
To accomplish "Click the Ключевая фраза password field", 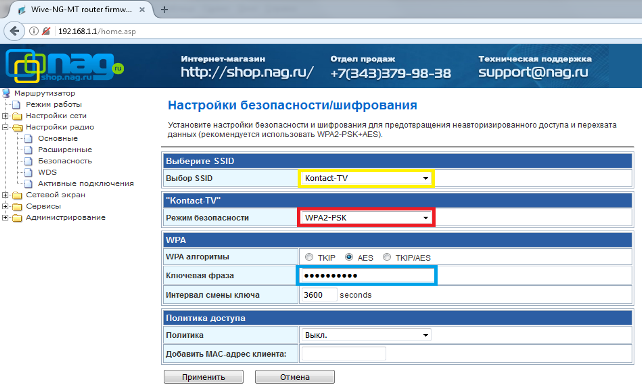I will (367, 276).
